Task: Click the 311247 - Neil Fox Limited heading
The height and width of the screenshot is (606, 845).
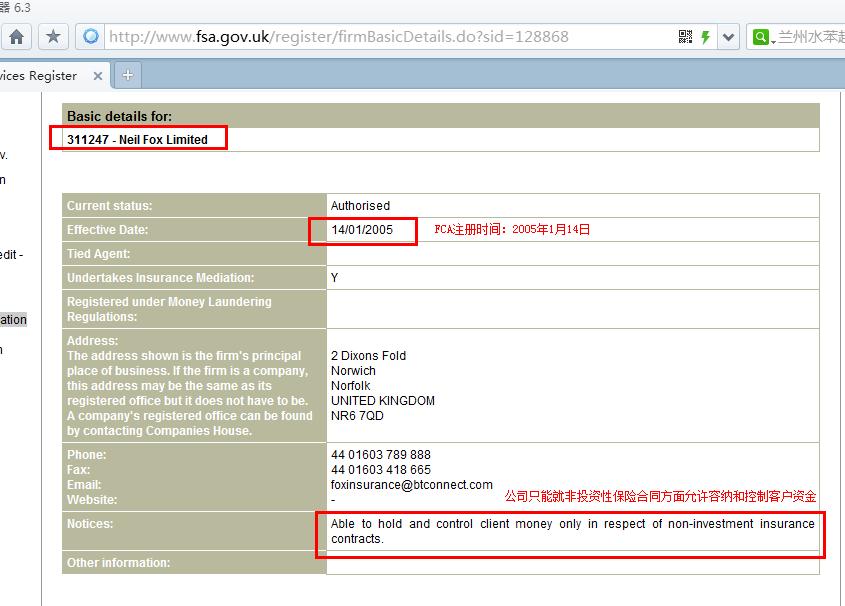Action: coord(137,140)
